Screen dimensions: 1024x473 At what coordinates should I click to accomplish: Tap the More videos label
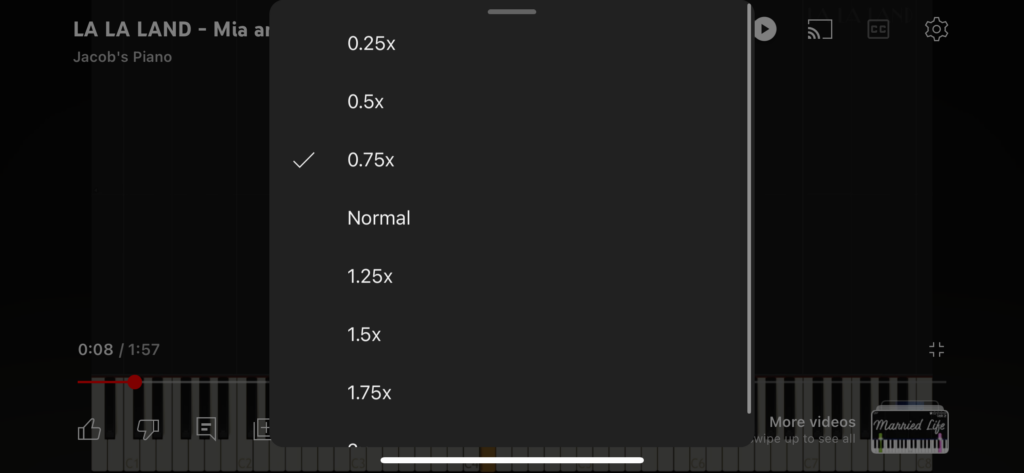(x=812, y=421)
